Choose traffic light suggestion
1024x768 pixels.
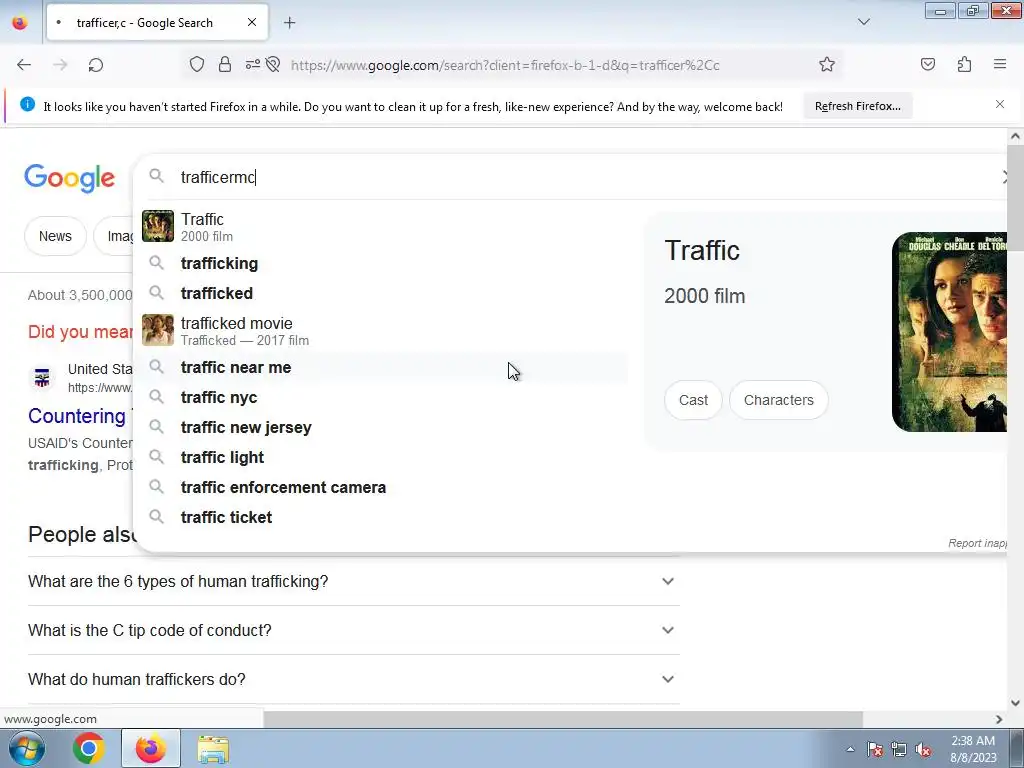[381, 458]
